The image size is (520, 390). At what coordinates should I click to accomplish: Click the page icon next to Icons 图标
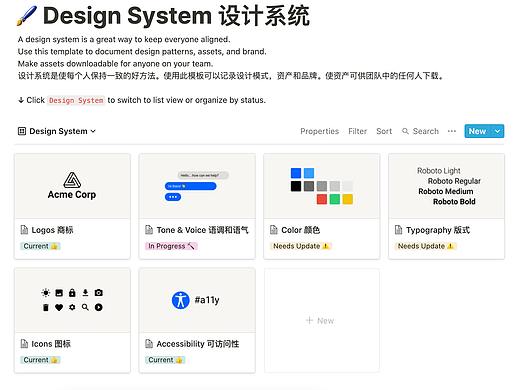tap(24, 344)
